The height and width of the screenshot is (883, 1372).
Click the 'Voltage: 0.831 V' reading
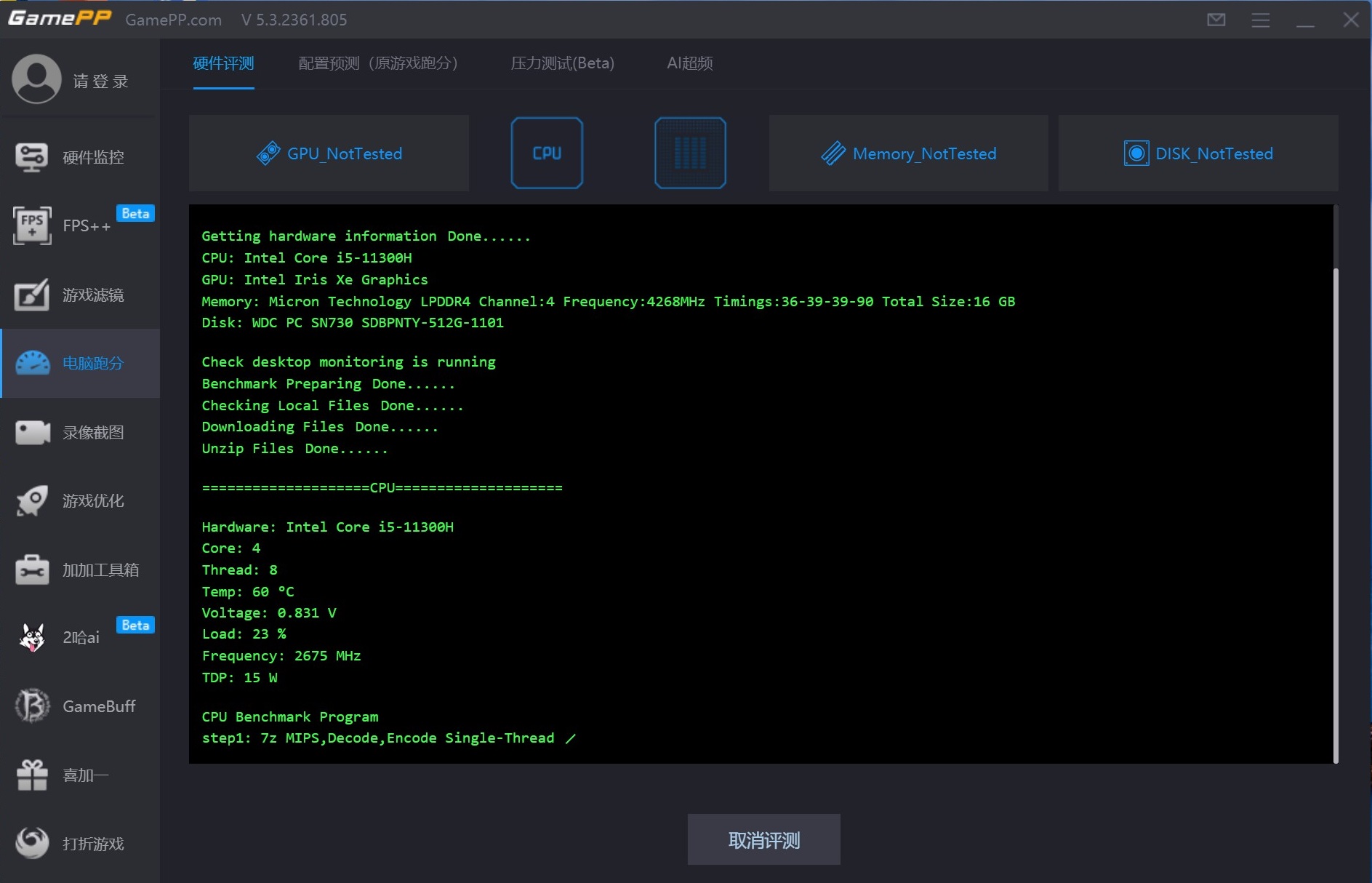[269, 612]
